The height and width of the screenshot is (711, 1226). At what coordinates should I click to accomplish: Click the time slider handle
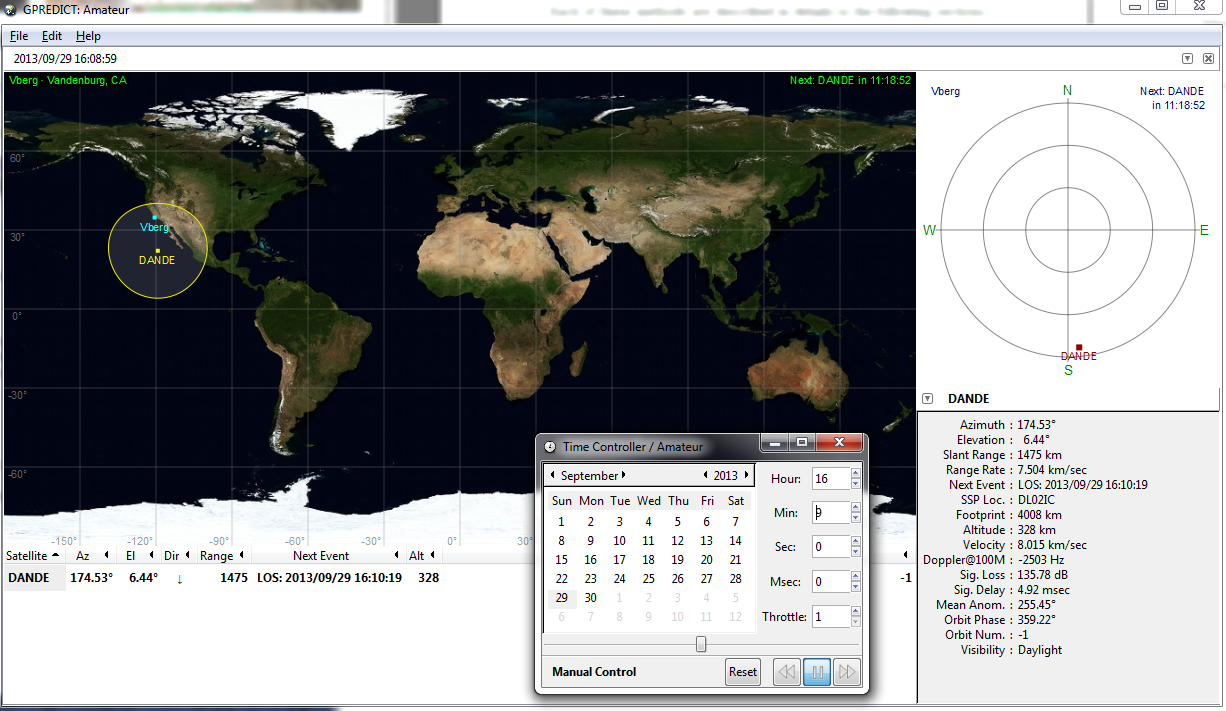[701, 644]
